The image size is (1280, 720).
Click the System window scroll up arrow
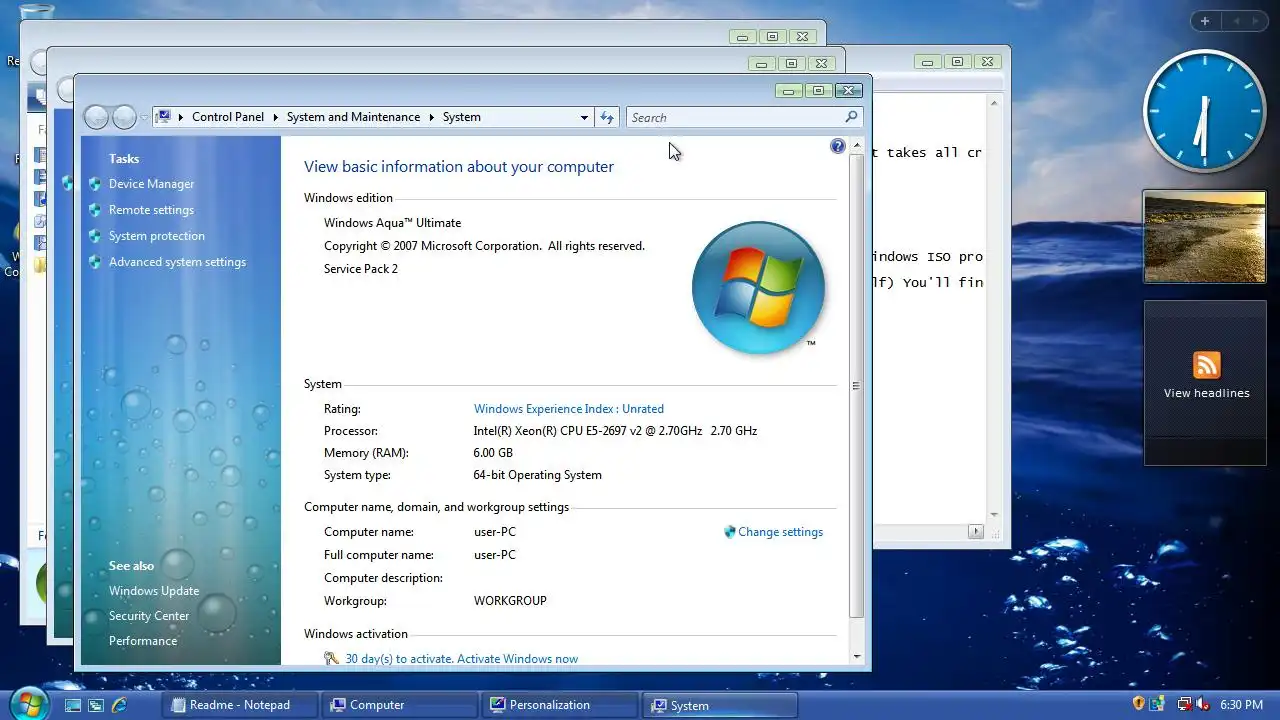pyautogui.click(x=856, y=146)
